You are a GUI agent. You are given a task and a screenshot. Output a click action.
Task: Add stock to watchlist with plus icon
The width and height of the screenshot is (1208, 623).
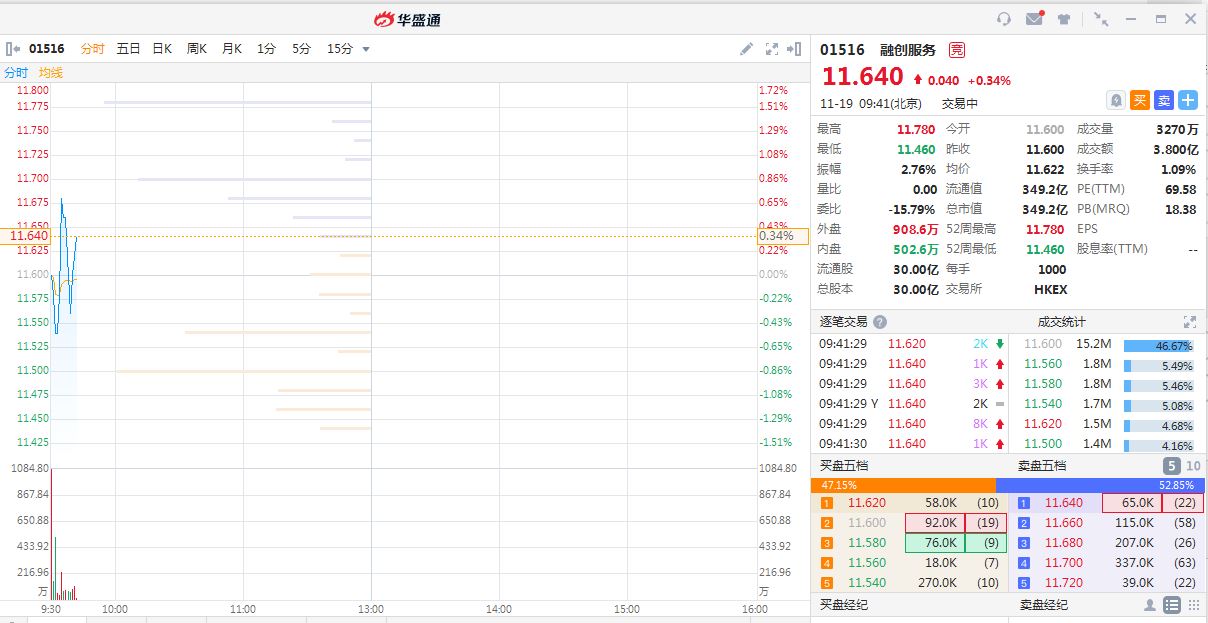[x=1187, y=100]
